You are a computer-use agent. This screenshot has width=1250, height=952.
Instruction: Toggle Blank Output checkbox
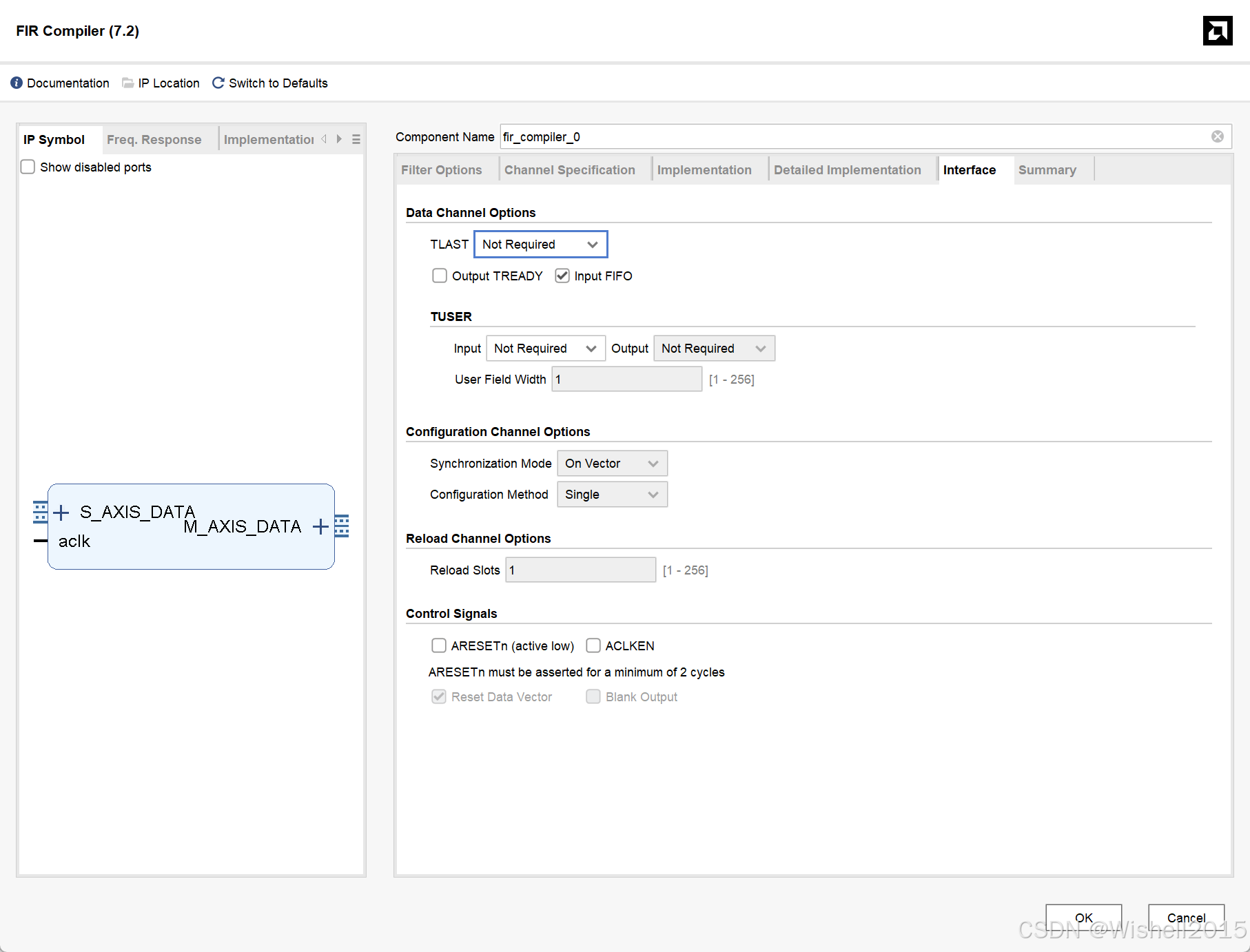coord(593,696)
